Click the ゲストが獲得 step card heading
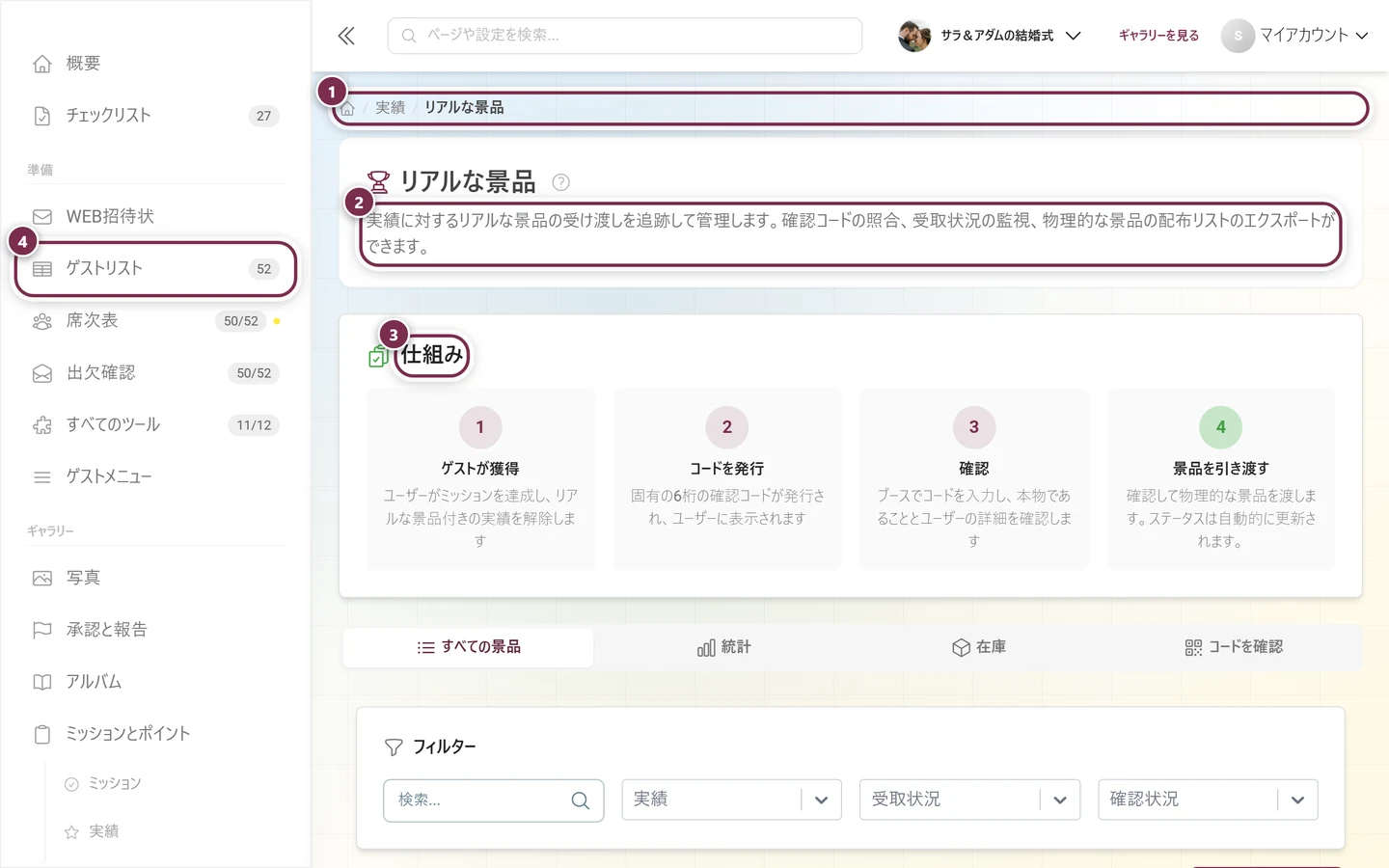1389x868 pixels. tap(480, 469)
